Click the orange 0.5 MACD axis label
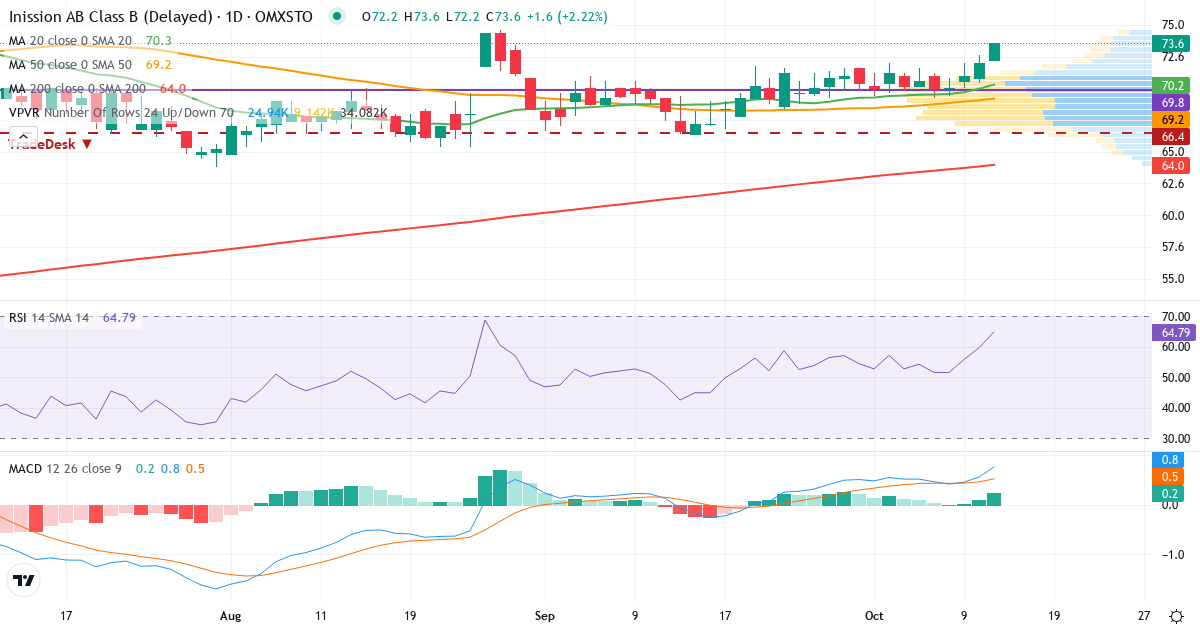This screenshot has width=1200, height=630. tap(1167, 476)
